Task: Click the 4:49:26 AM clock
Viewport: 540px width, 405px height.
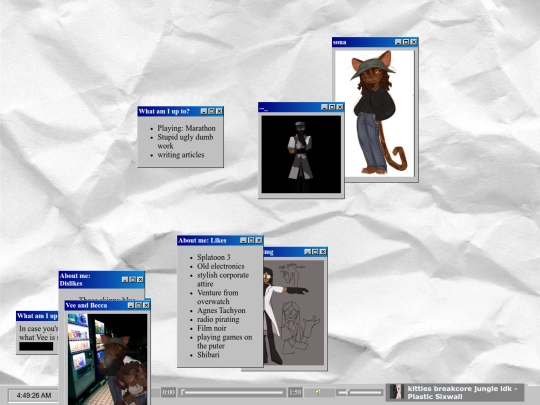Action: (34, 395)
